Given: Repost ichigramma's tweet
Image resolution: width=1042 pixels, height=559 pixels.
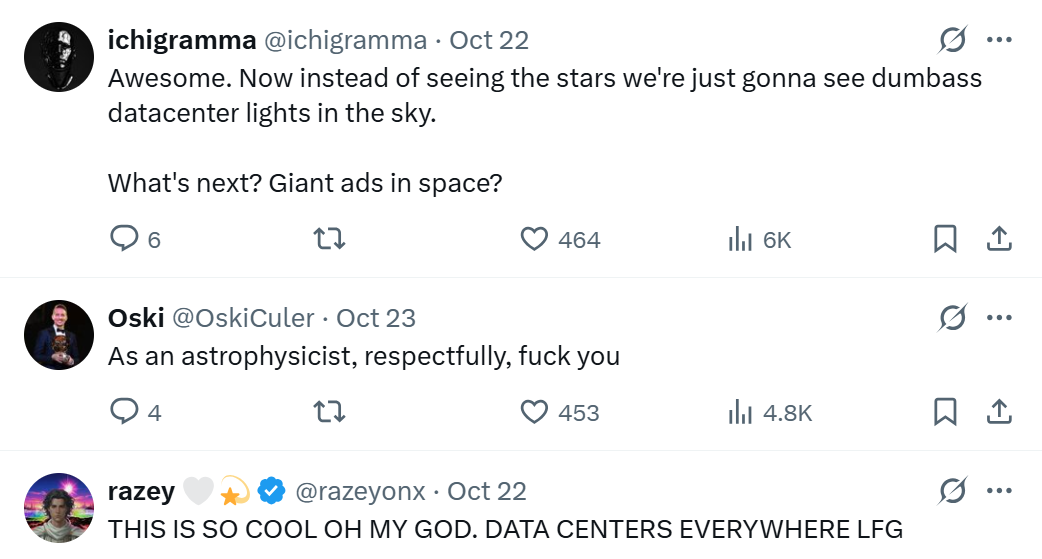Looking at the screenshot, I should coord(329,239).
